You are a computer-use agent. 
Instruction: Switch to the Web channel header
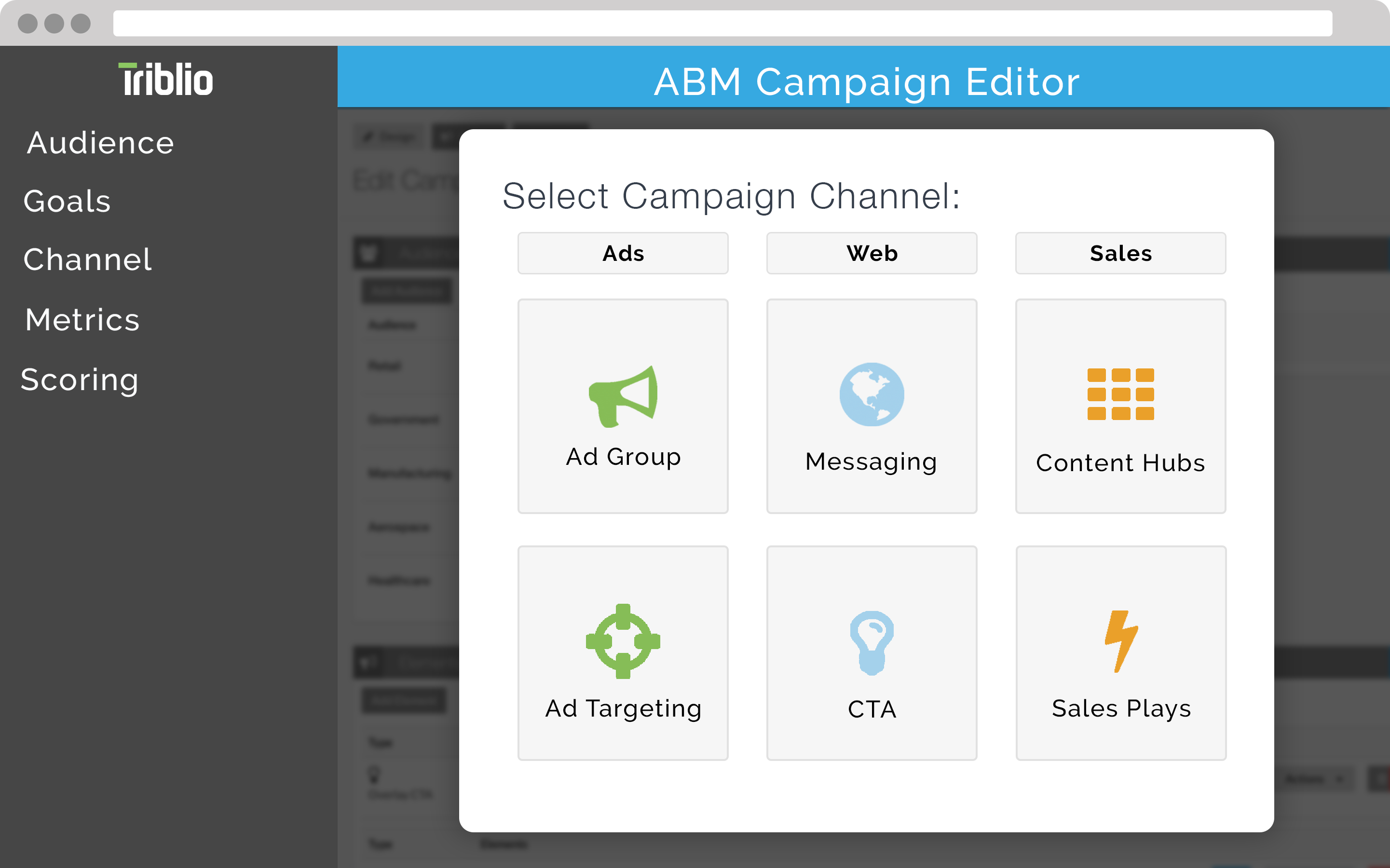click(x=872, y=253)
